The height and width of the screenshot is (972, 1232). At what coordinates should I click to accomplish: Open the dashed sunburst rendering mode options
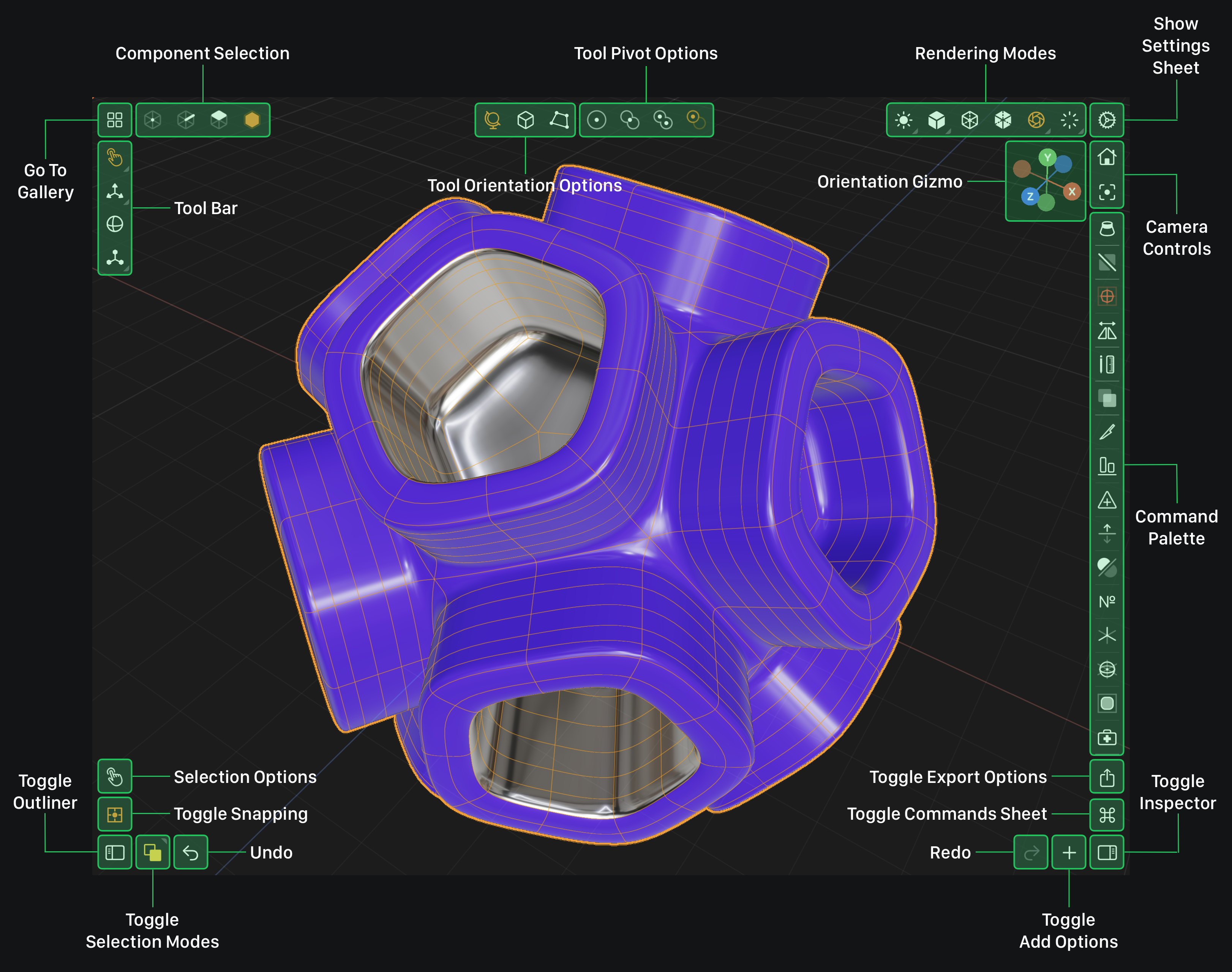(x=1070, y=120)
